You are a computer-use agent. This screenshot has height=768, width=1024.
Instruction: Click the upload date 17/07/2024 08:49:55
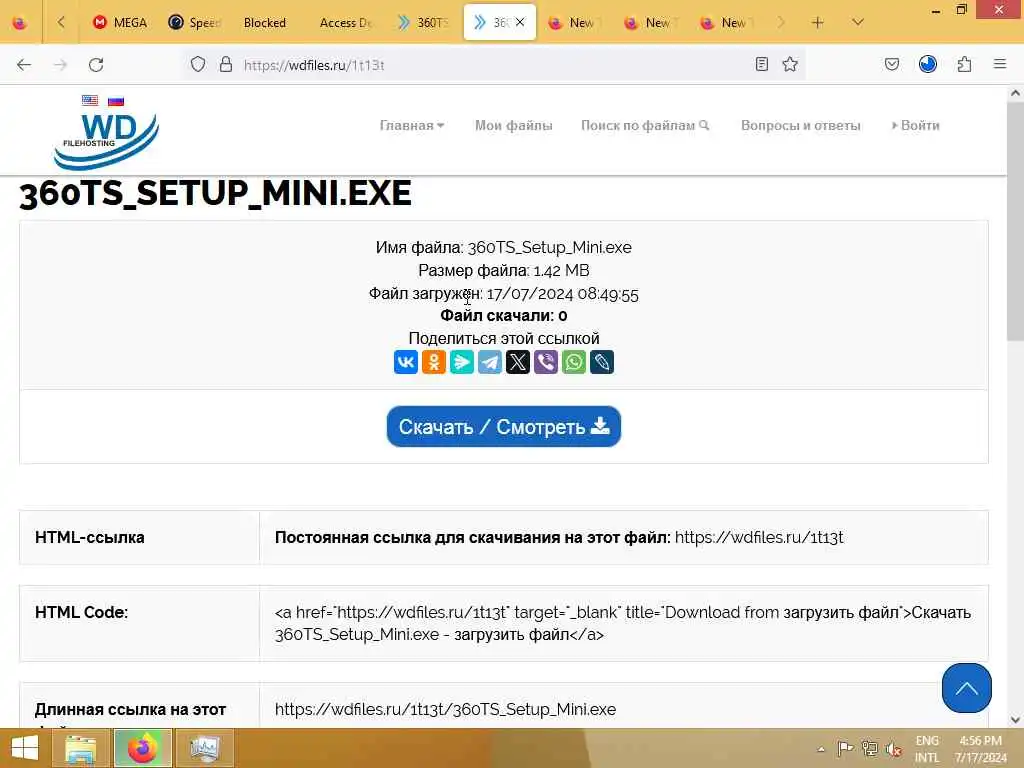point(562,294)
